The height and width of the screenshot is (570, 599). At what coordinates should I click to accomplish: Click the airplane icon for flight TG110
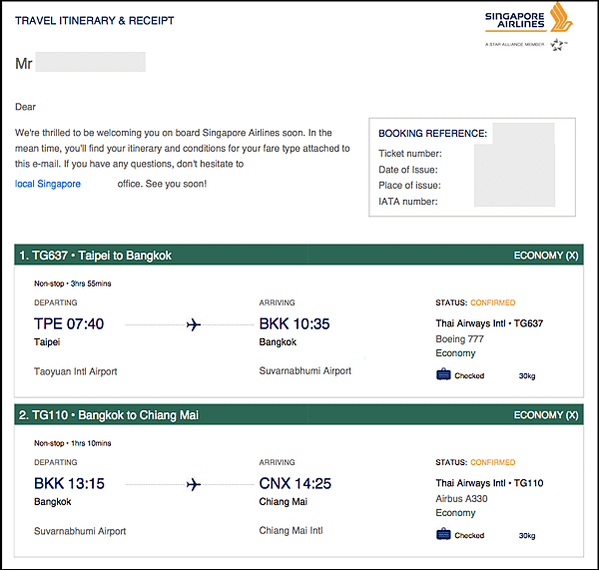[x=193, y=484]
